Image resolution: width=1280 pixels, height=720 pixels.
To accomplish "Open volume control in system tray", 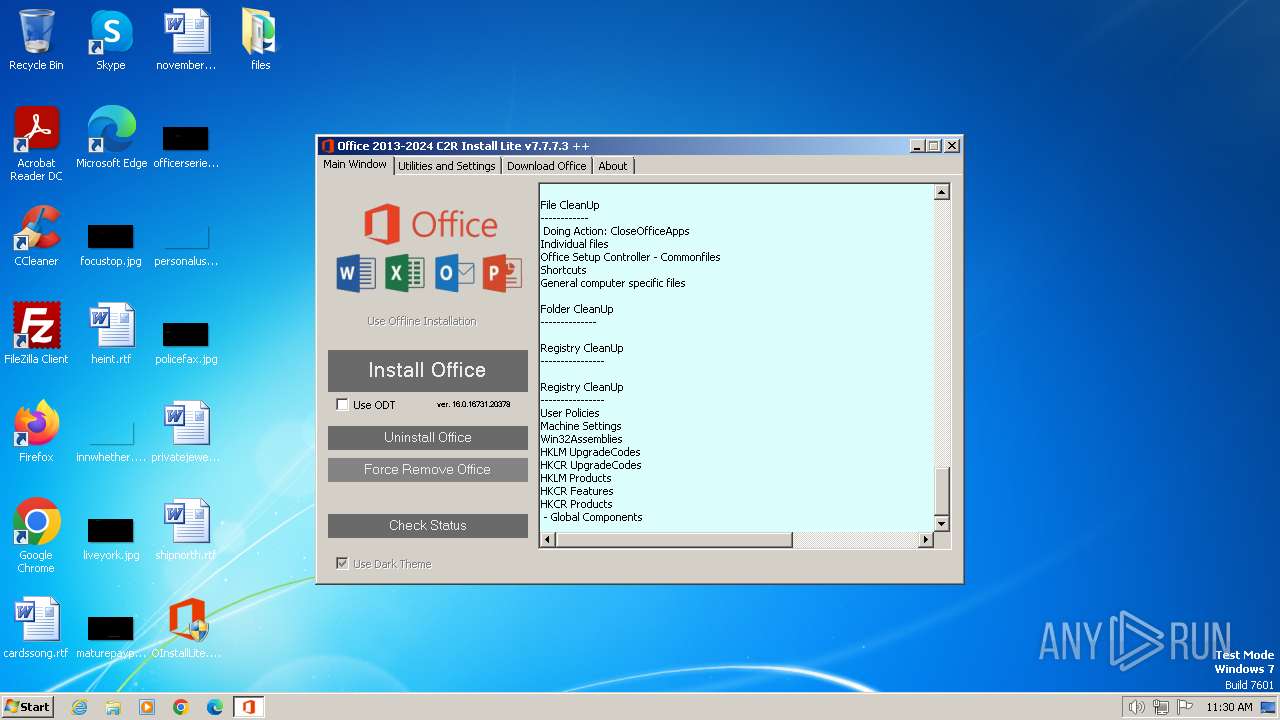I will [x=1136, y=707].
